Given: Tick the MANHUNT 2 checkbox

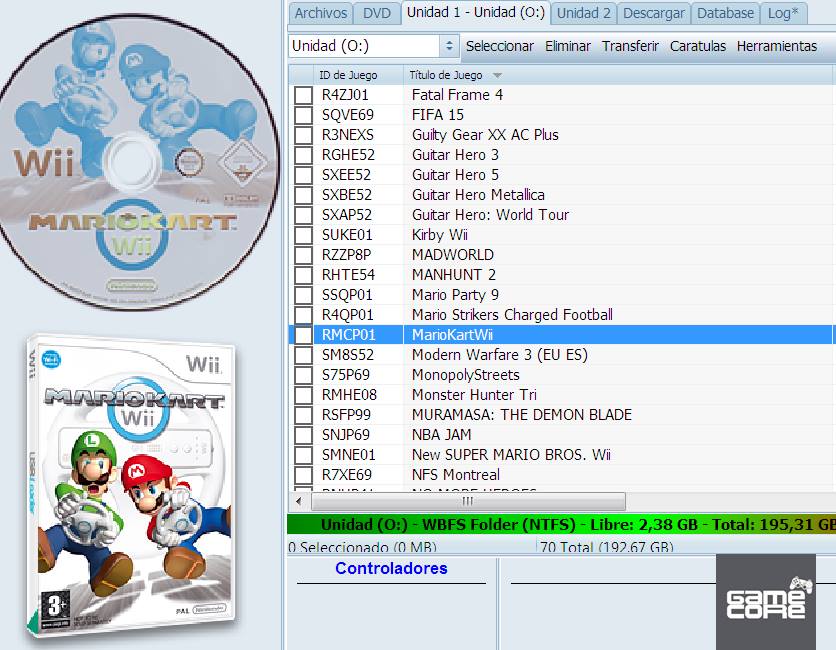Looking at the screenshot, I should pos(303,275).
